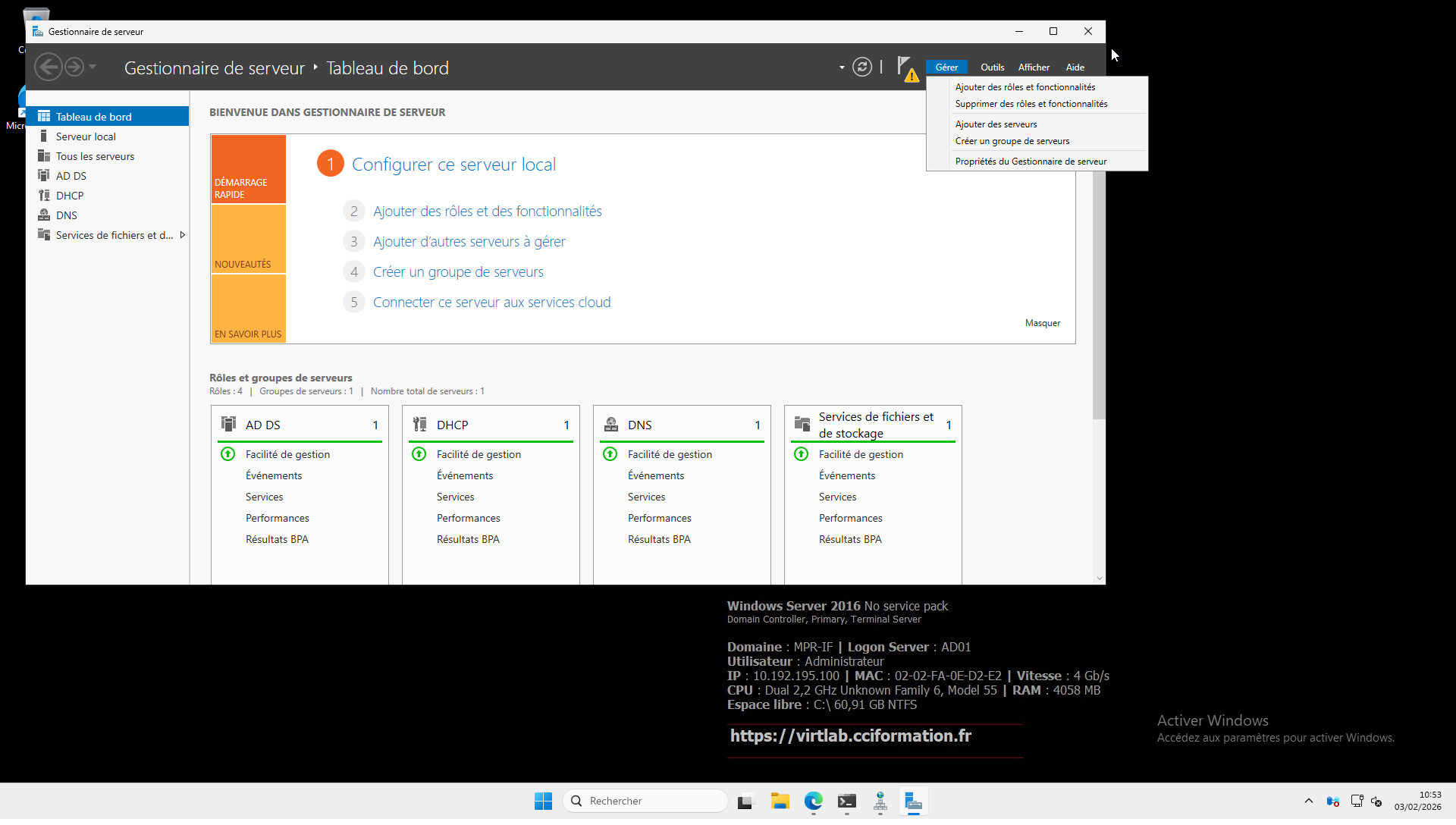Image resolution: width=1456 pixels, height=825 pixels.
Task: Open the notifications flag with warning
Action: [x=906, y=68]
